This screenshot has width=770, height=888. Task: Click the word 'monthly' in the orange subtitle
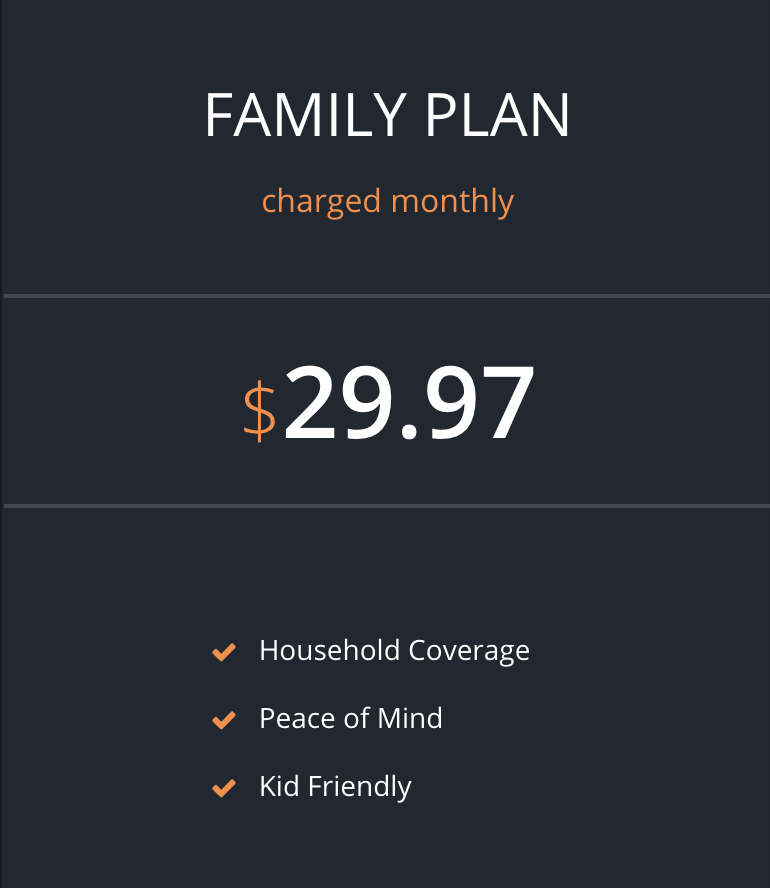[x=452, y=201]
